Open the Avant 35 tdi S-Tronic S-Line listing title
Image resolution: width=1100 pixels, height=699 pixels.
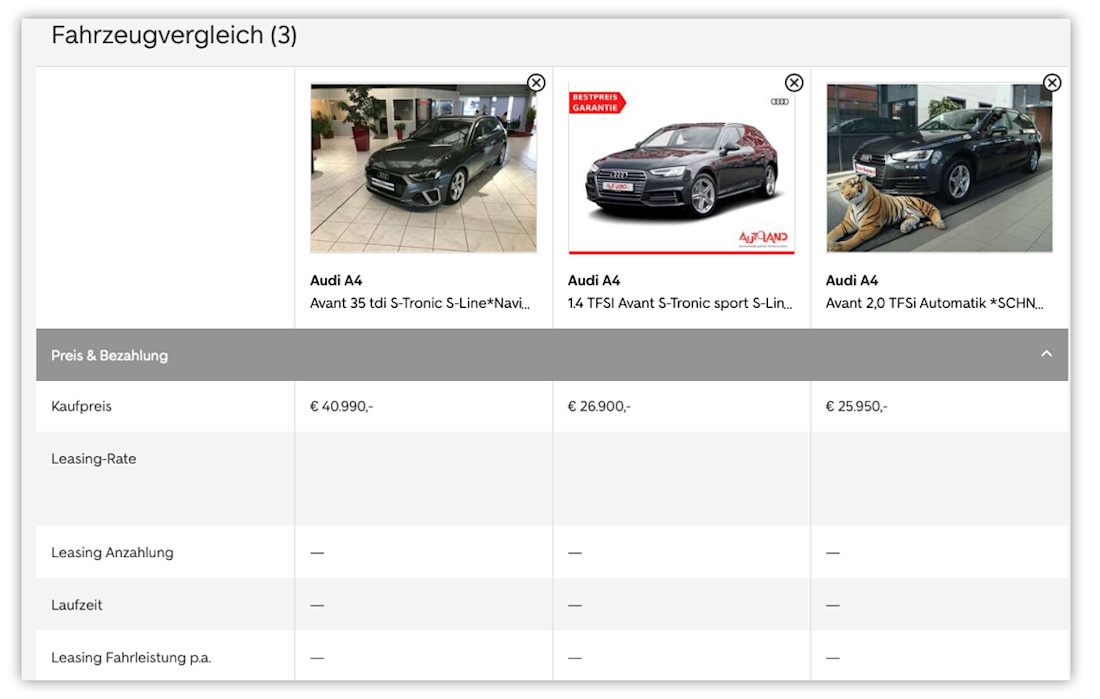[x=420, y=303]
